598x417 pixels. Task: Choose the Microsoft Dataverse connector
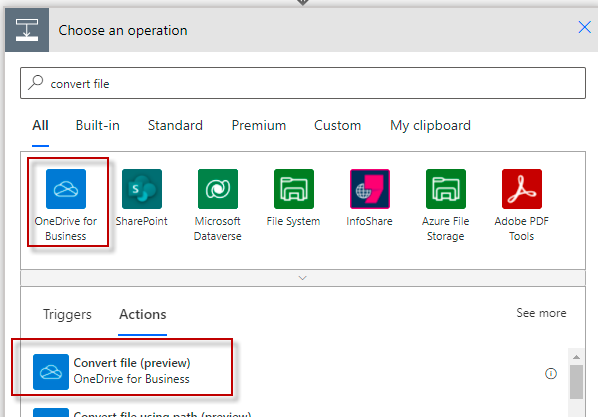tap(218, 189)
